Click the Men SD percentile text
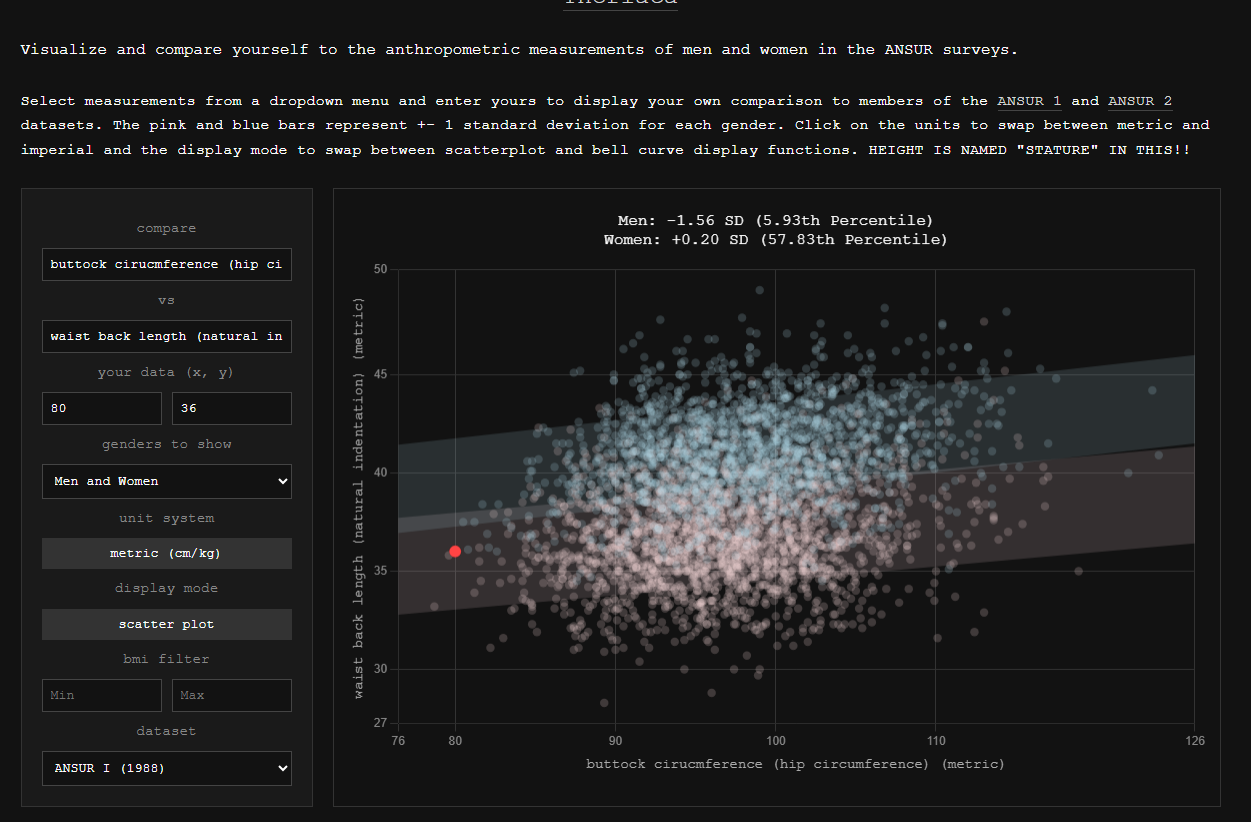Image resolution: width=1251 pixels, height=822 pixels. coord(775,220)
